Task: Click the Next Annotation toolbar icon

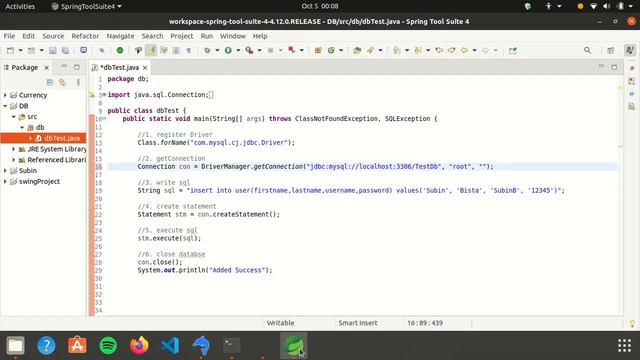Action: (396, 50)
